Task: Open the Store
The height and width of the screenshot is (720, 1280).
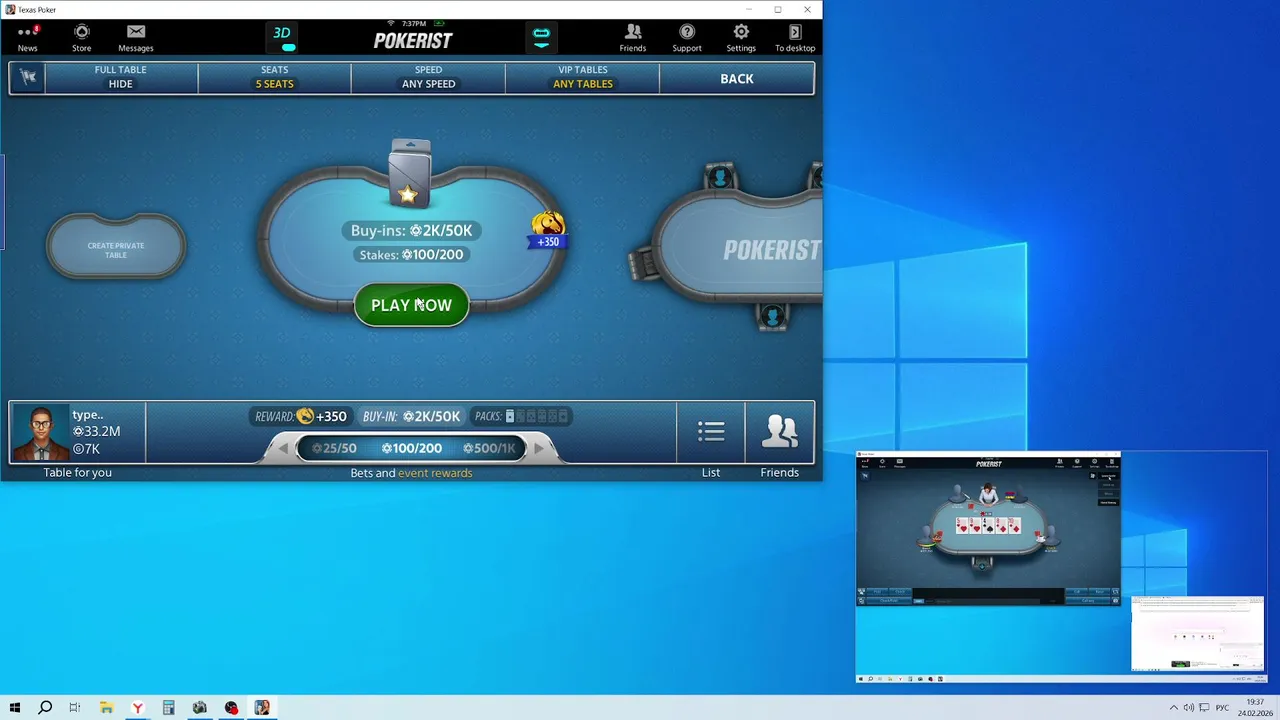Action: tap(82, 38)
